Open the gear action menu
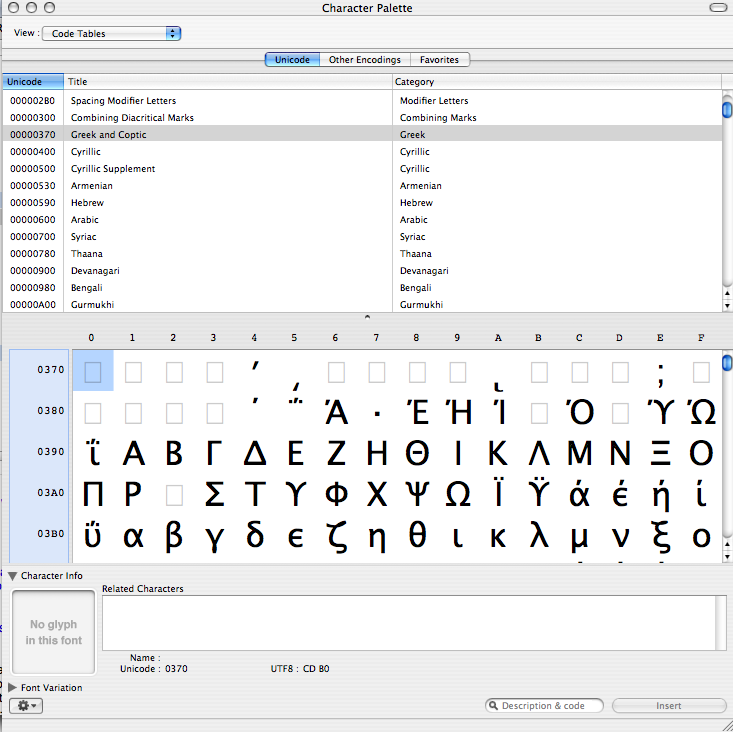Screen dimensions: 733x732 [26, 705]
